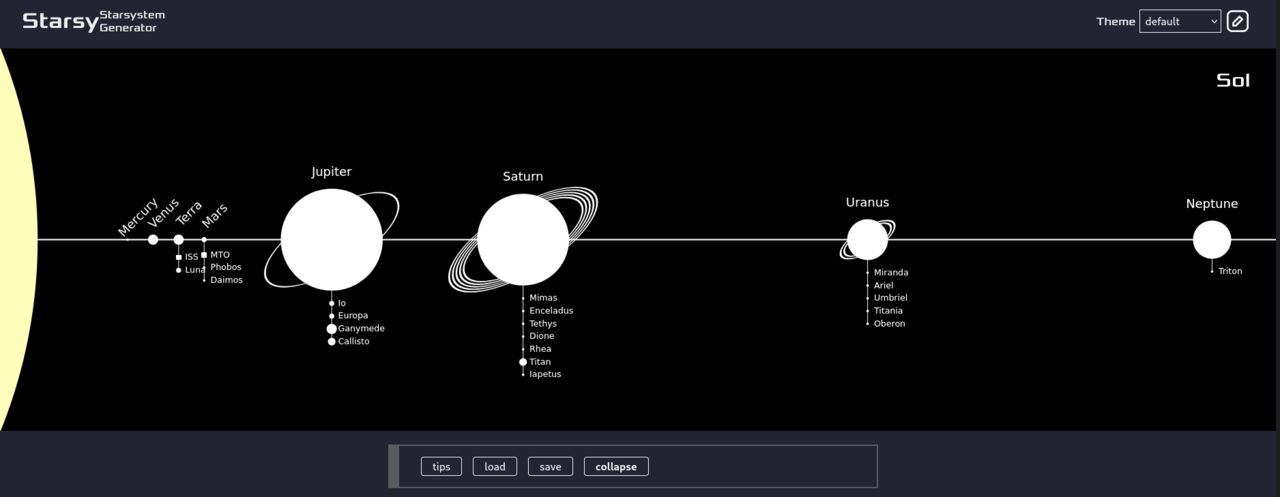The width and height of the screenshot is (1280, 497).
Task: Select the Ganymede moon marker
Action: tap(332, 329)
